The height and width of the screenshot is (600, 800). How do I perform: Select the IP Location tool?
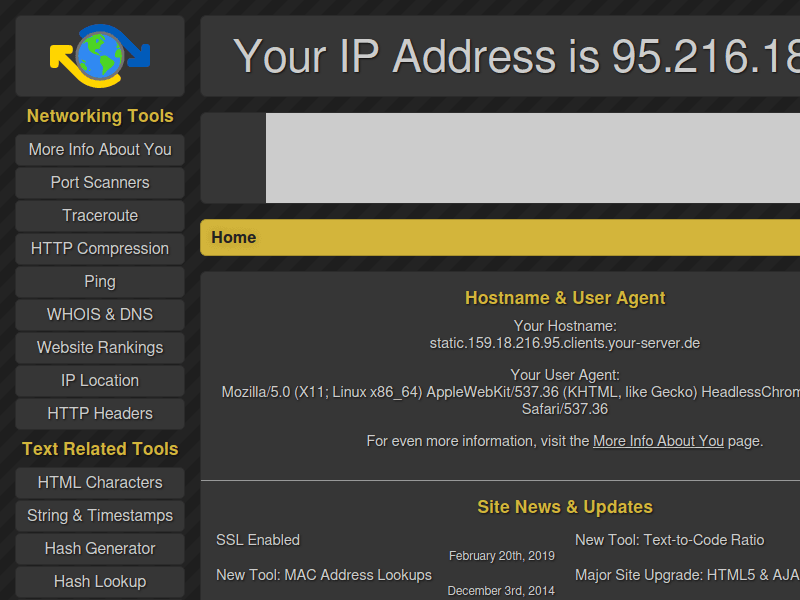coord(100,381)
